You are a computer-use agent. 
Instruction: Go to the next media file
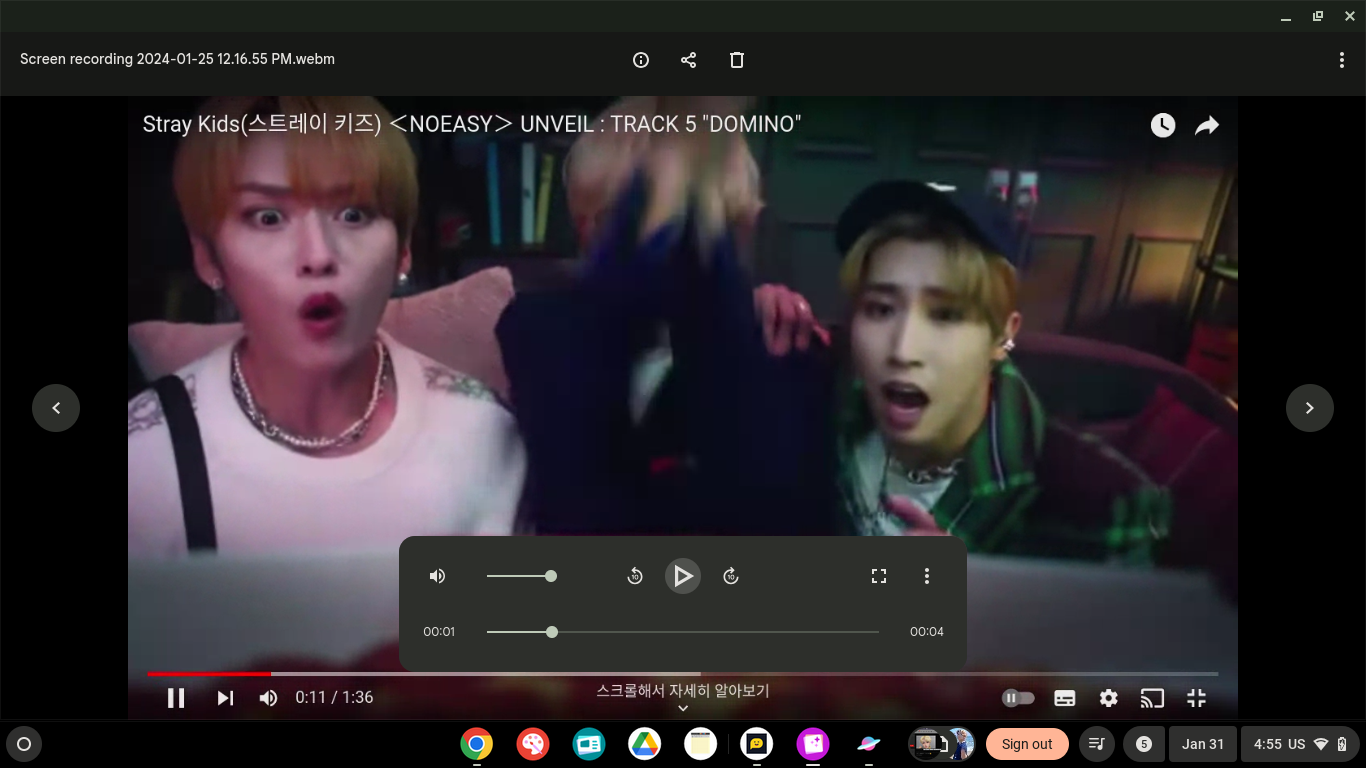[x=1310, y=408]
